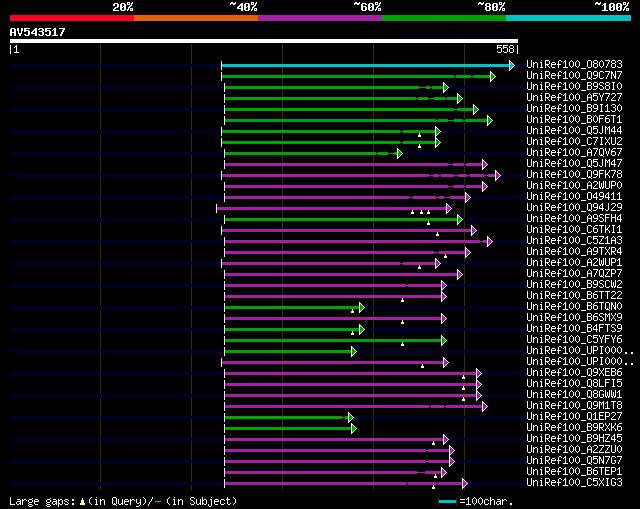The image size is (640, 509).
Task: Open hit UniRef100_B9HZ45
Action: pos(574,439)
